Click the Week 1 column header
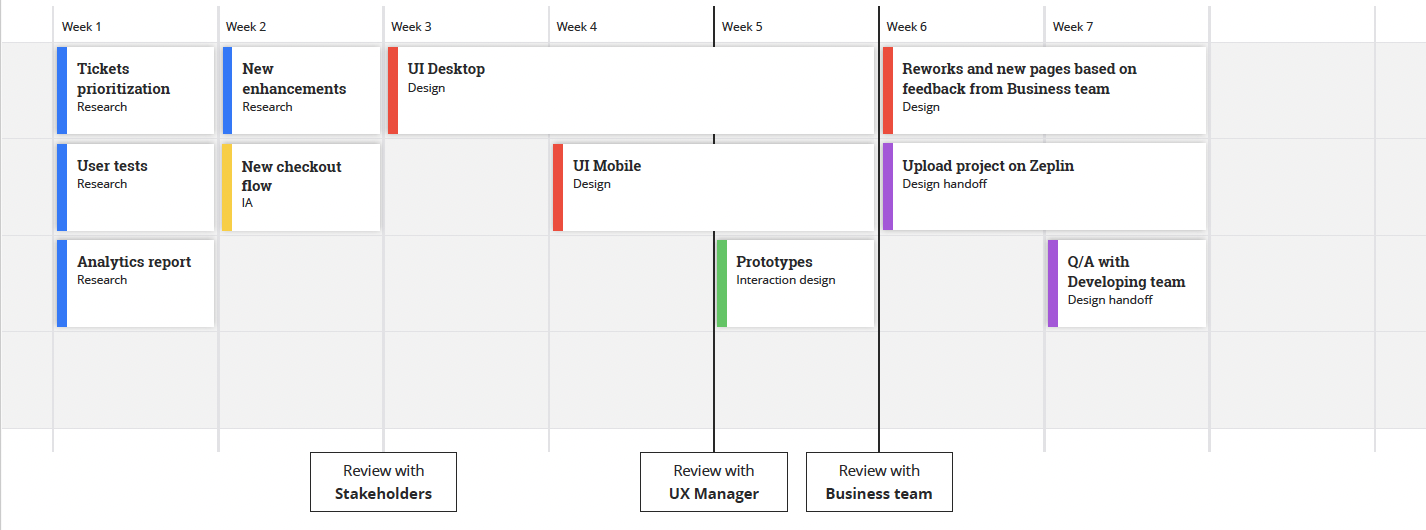1426x530 pixels. coord(82,26)
